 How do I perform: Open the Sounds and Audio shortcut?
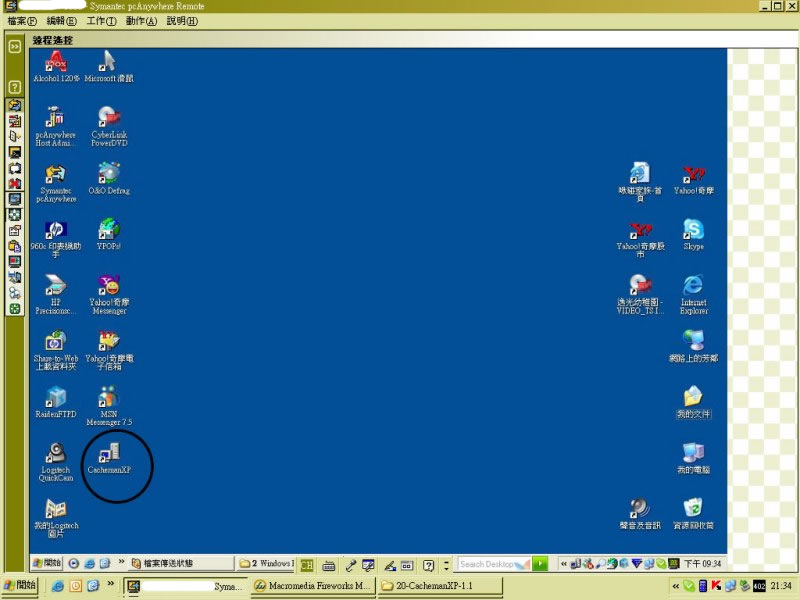640,514
